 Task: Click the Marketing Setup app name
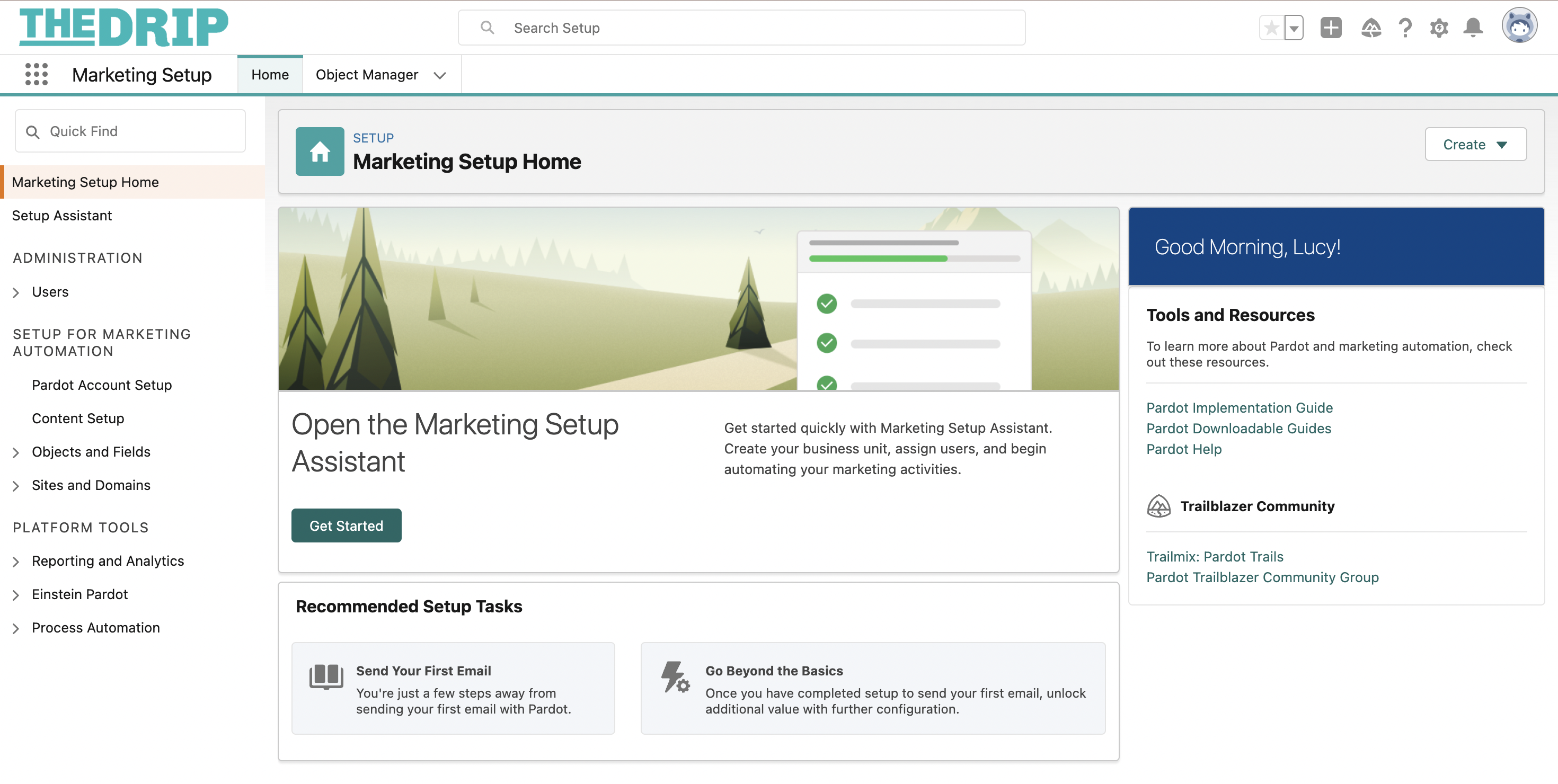click(x=141, y=75)
